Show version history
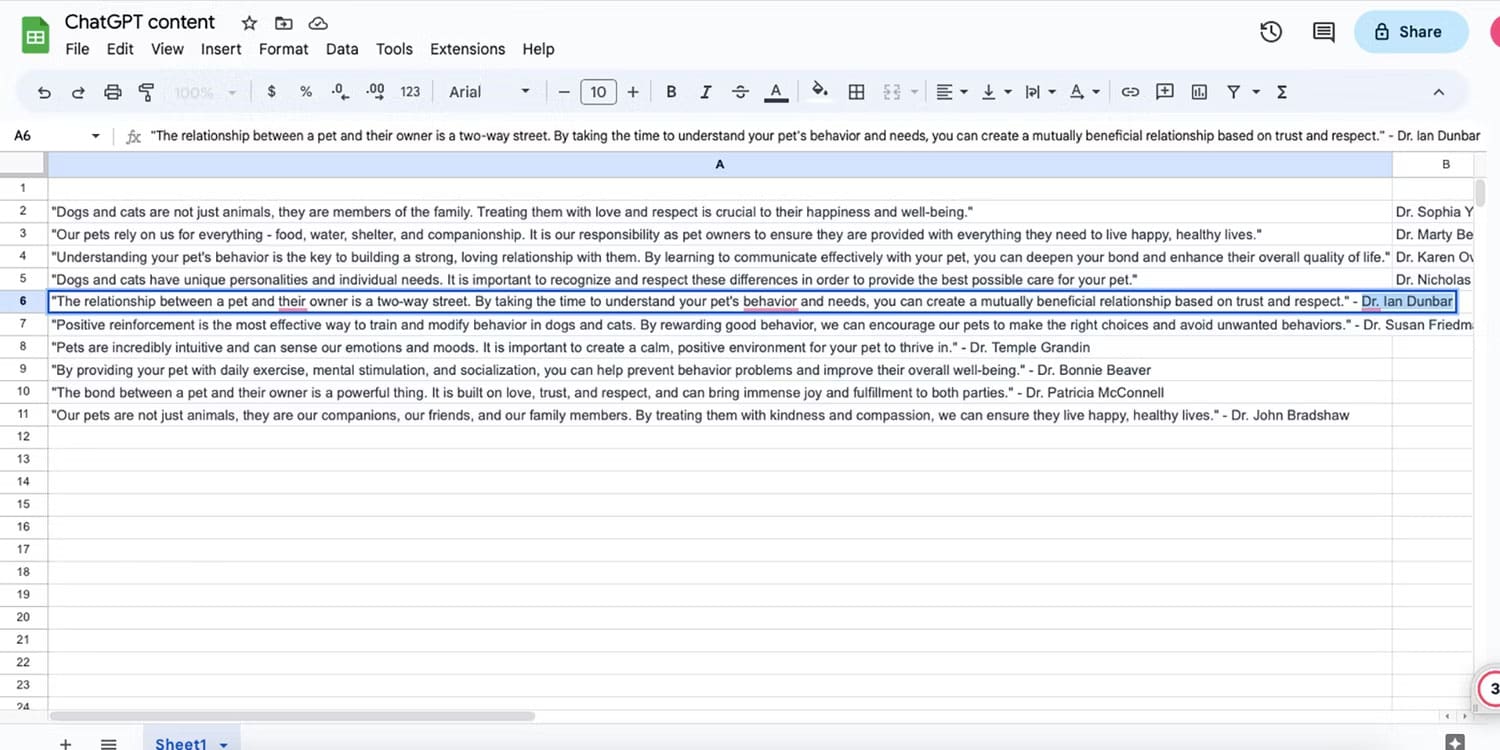 coord(1270,31)
